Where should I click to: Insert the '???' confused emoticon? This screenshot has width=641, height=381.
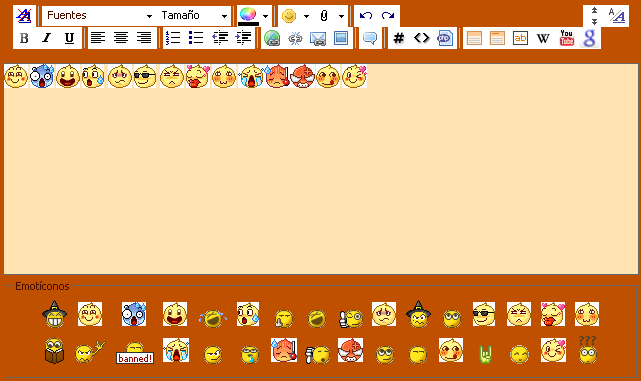(x=588, y=350)
